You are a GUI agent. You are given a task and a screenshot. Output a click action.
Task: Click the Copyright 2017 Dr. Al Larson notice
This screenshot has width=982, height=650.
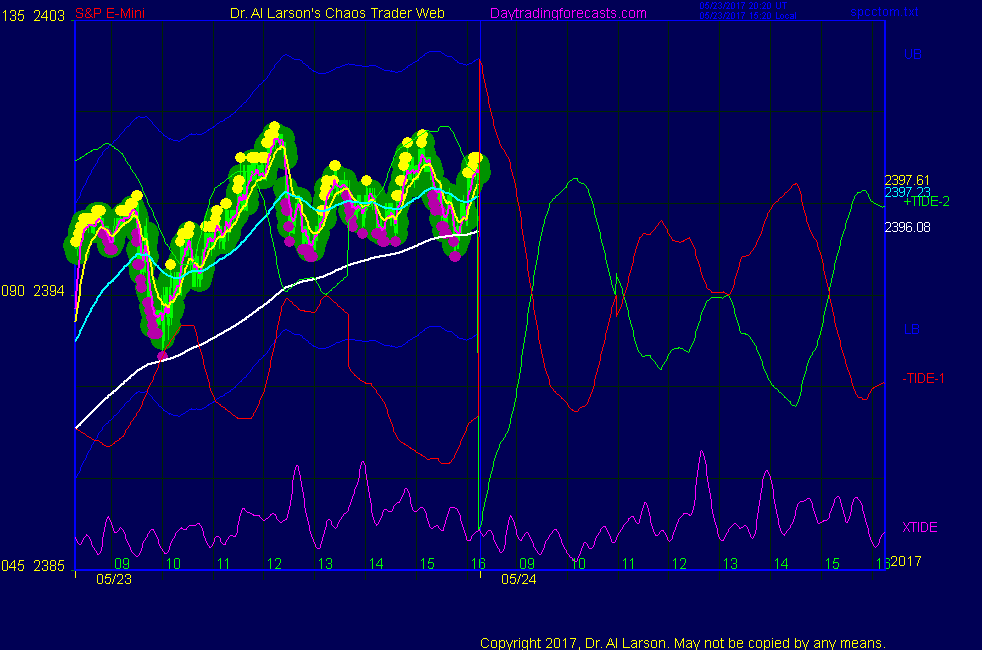click(682, 642)
